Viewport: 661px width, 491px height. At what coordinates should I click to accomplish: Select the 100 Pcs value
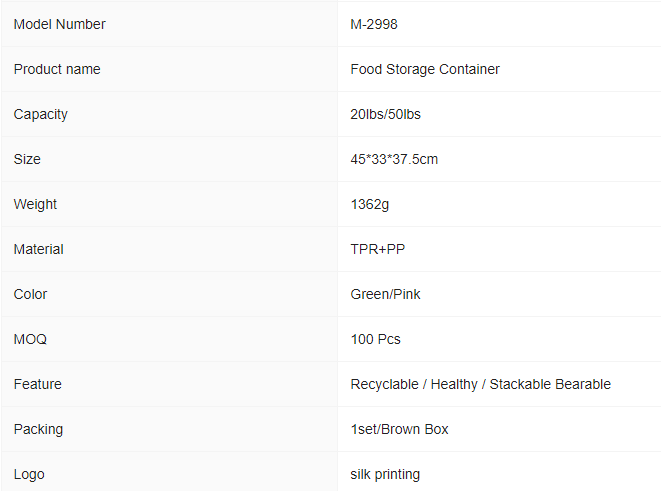point(376,339)
